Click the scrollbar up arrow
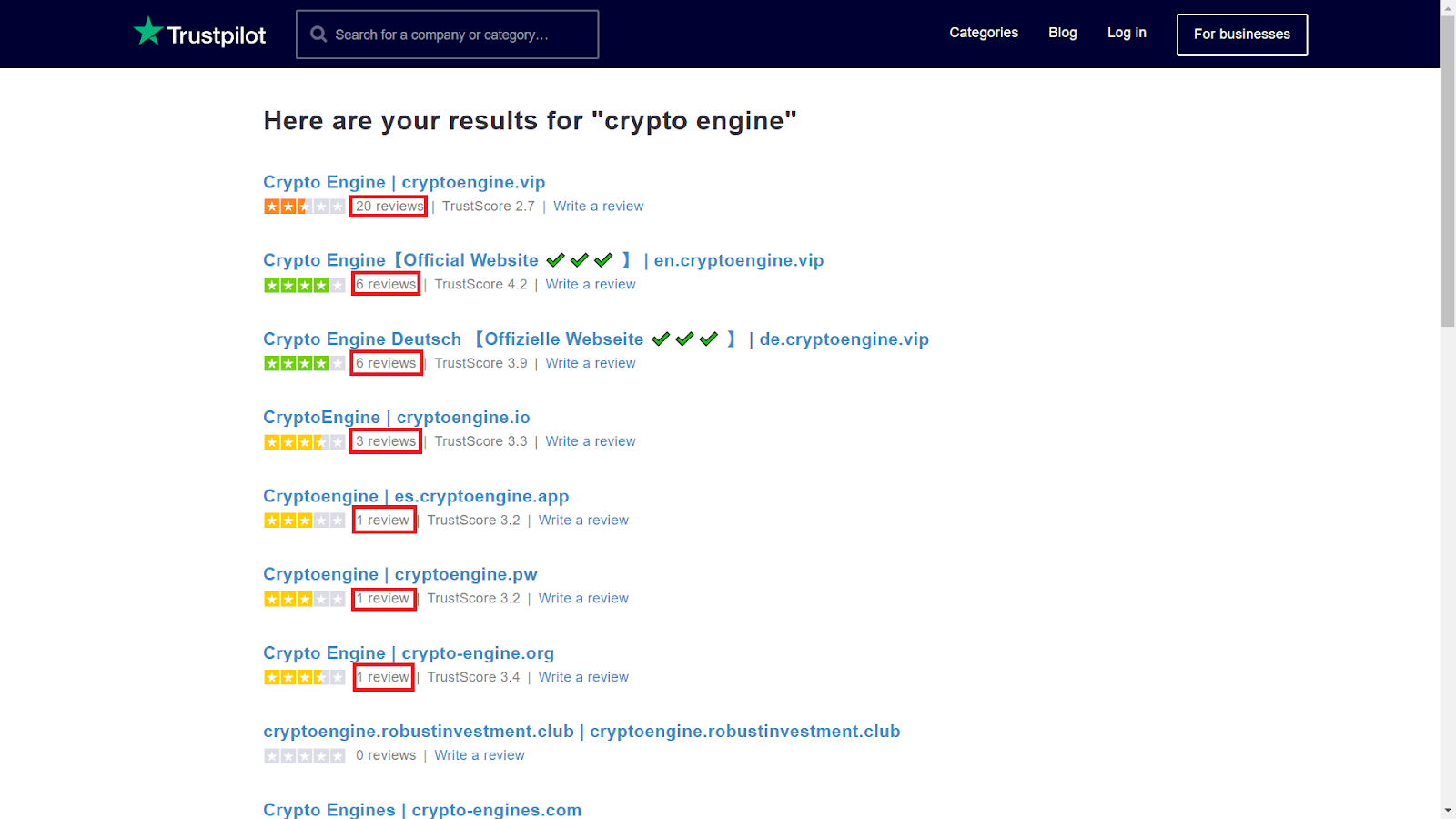This screenshot has width=1456, height=819. tap(1448, 7)
